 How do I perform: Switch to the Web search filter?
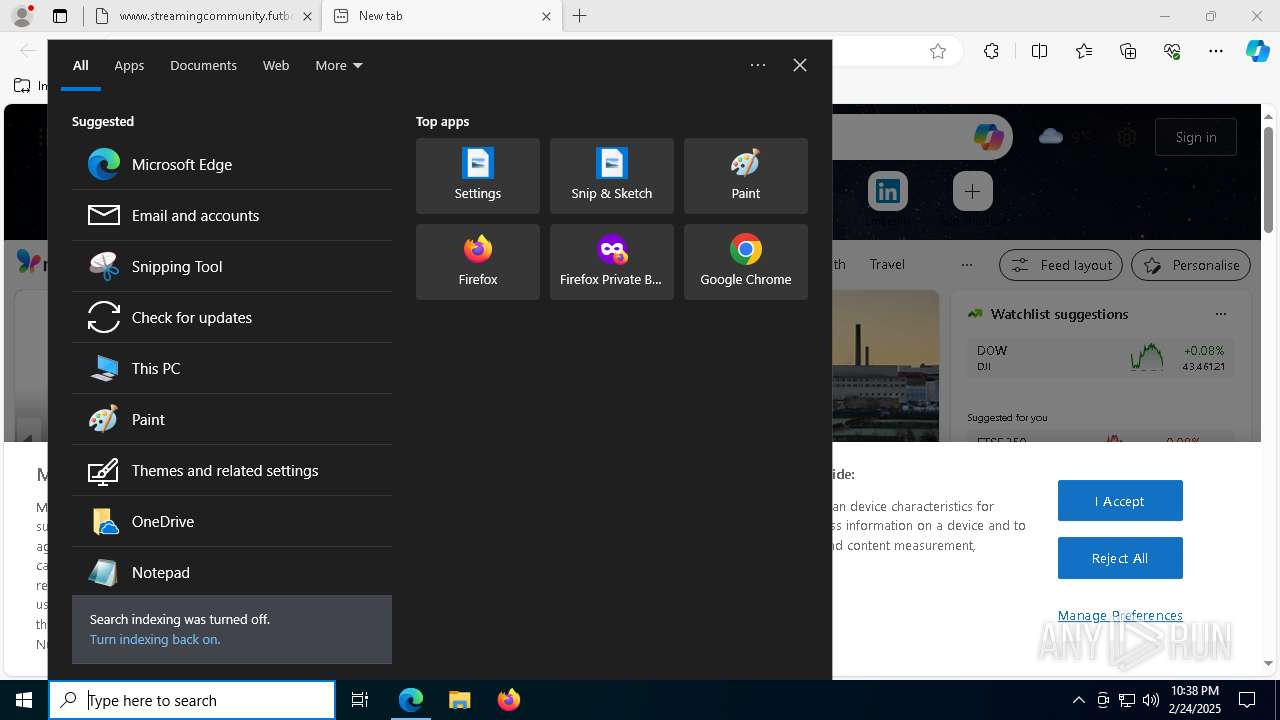click(276, 65)
